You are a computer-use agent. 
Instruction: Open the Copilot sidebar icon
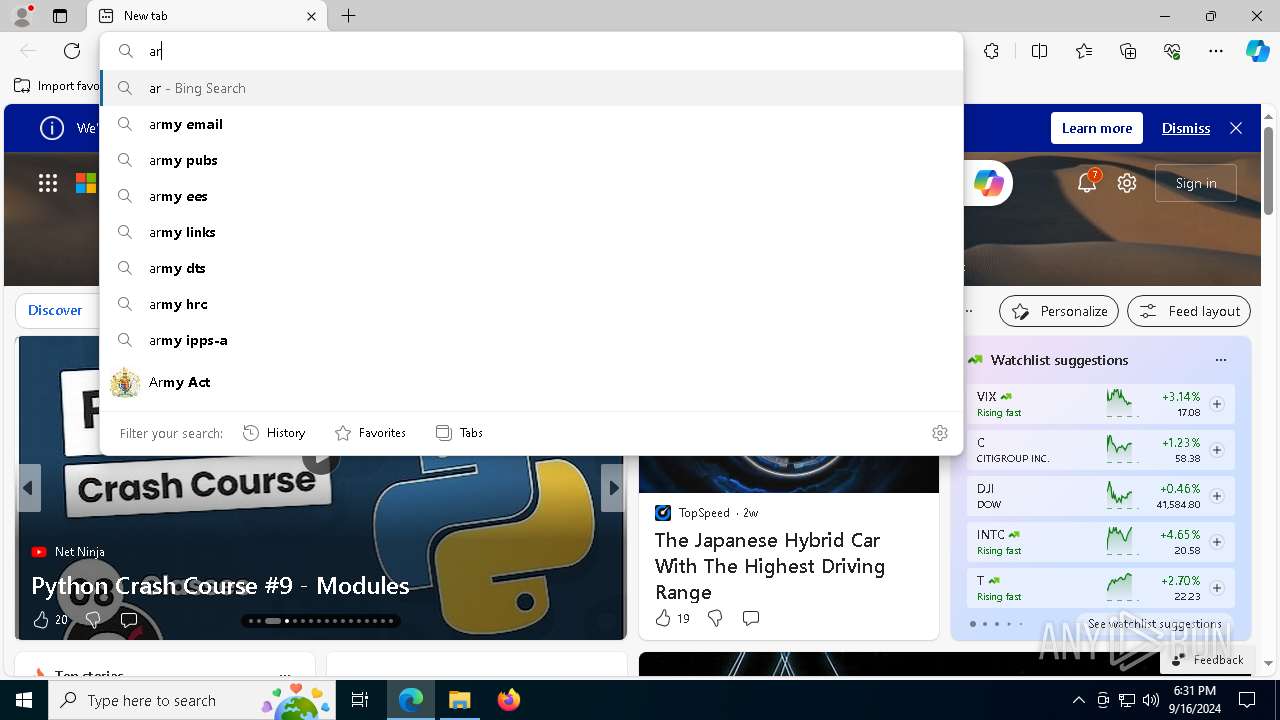pyautogui.click(x=1257, y=51)
